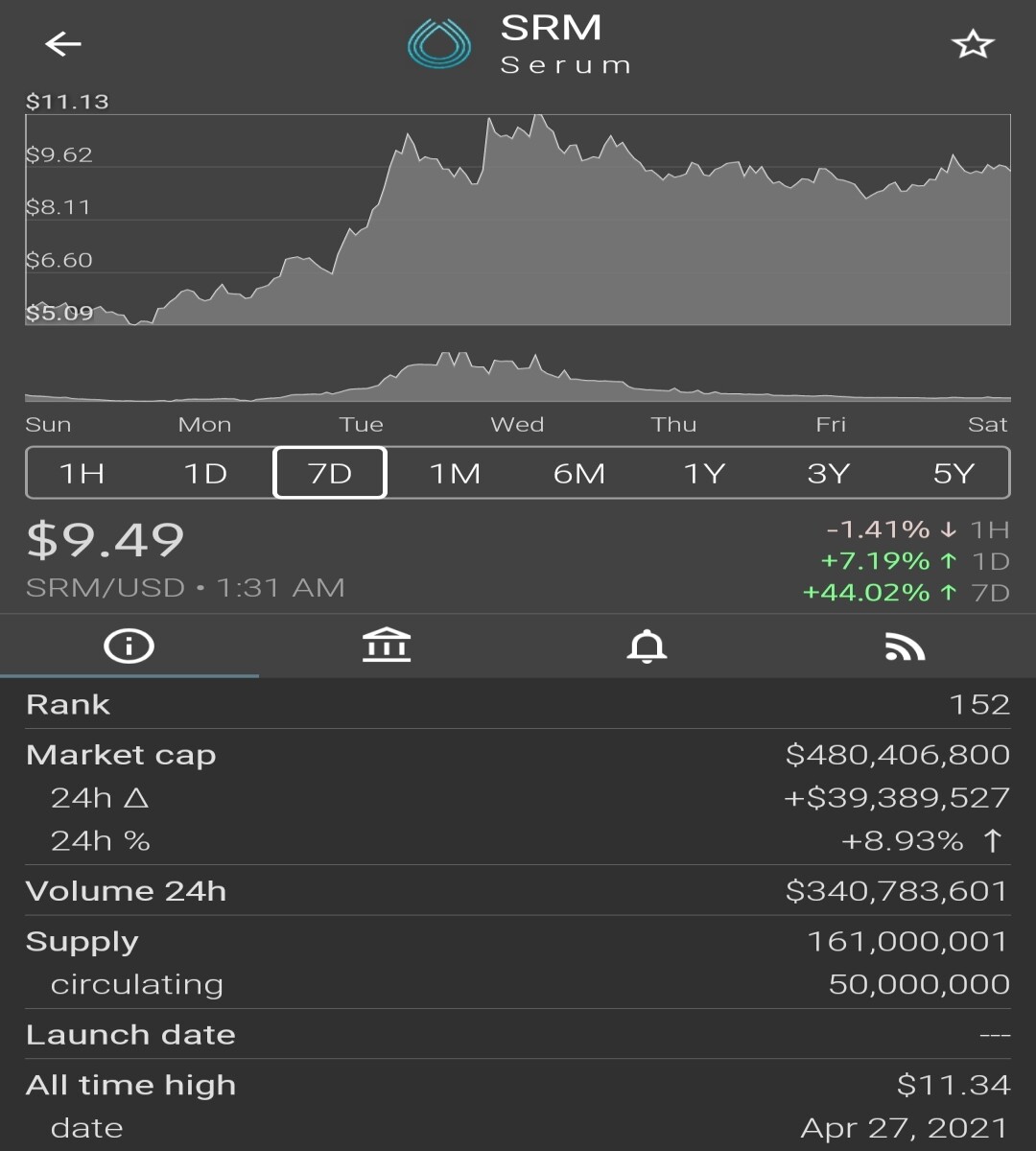The width and height of the screenshot is (1036, 1151).
Task: Click the market cap value $480,406,800
Action: pos(898,755)
